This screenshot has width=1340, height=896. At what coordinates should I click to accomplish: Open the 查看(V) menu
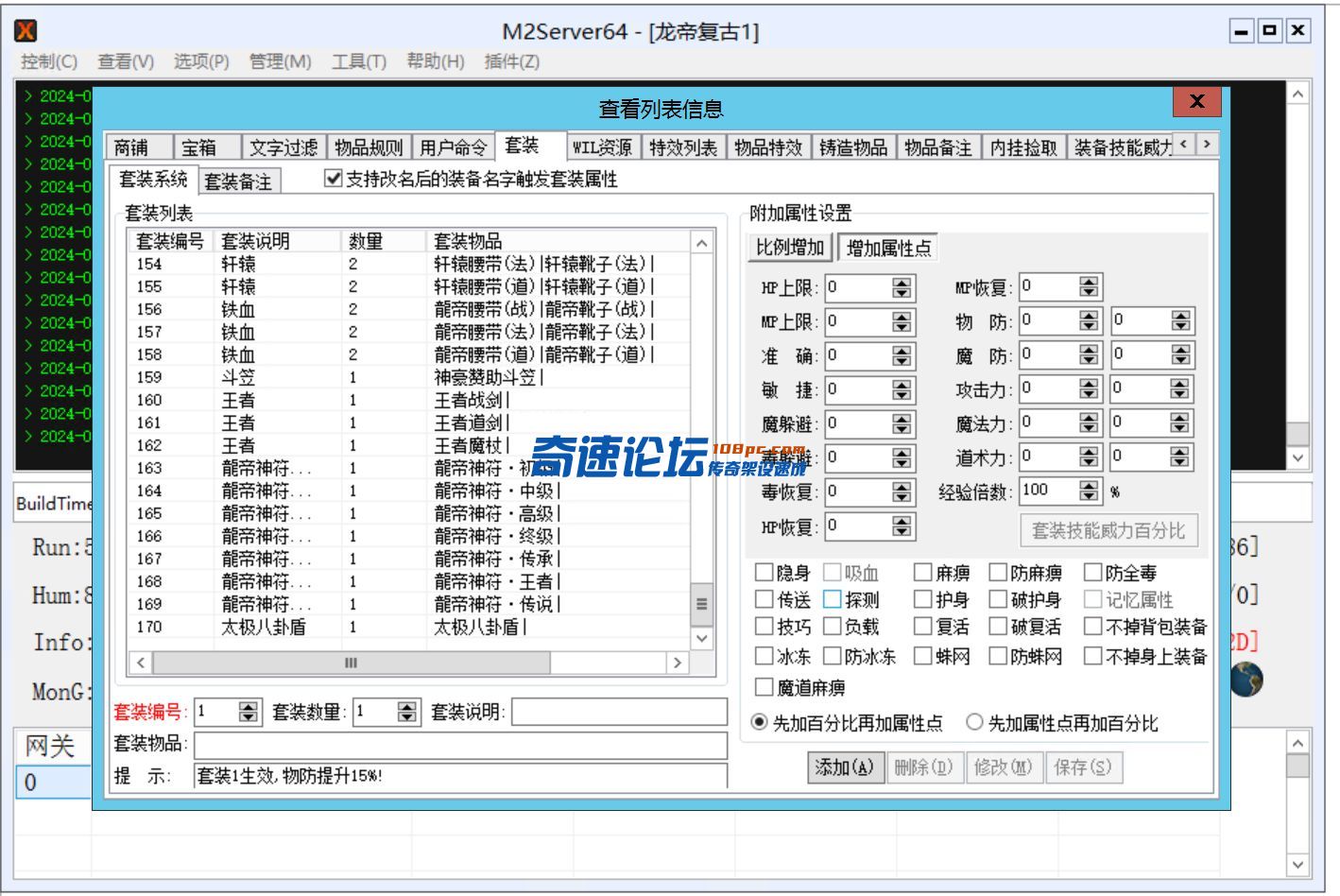pyautogui.click(x=126, y=61)
